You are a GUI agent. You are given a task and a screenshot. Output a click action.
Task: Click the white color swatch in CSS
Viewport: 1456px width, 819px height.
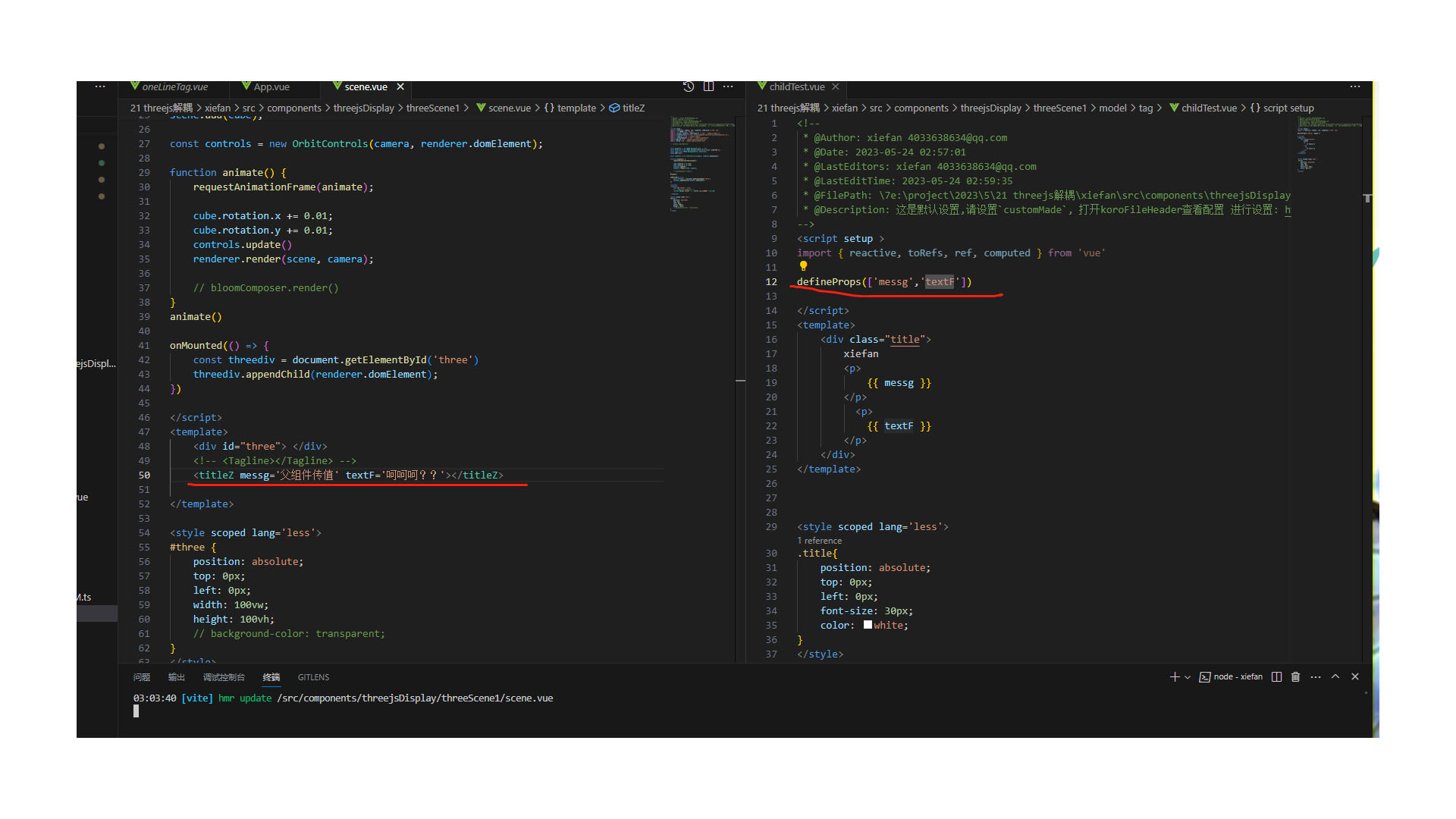(868, 625)
